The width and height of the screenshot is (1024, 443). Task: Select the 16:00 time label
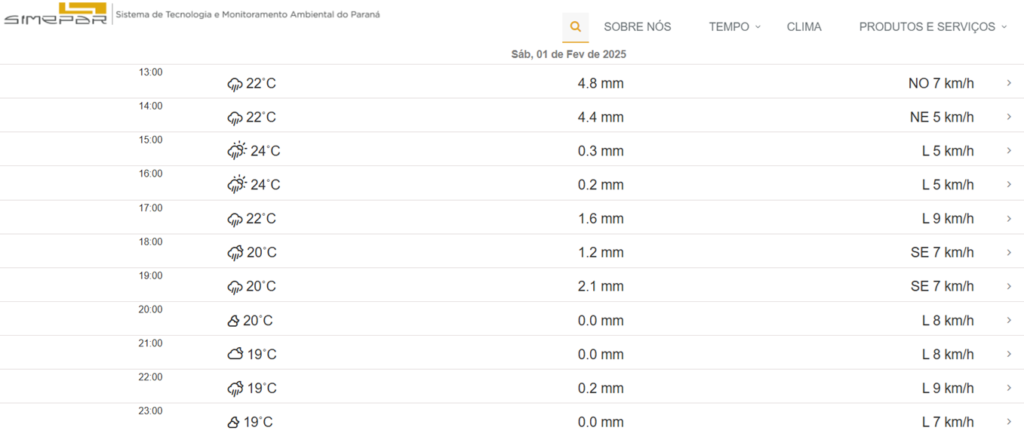pyautogui.click(x=150, y=174)
